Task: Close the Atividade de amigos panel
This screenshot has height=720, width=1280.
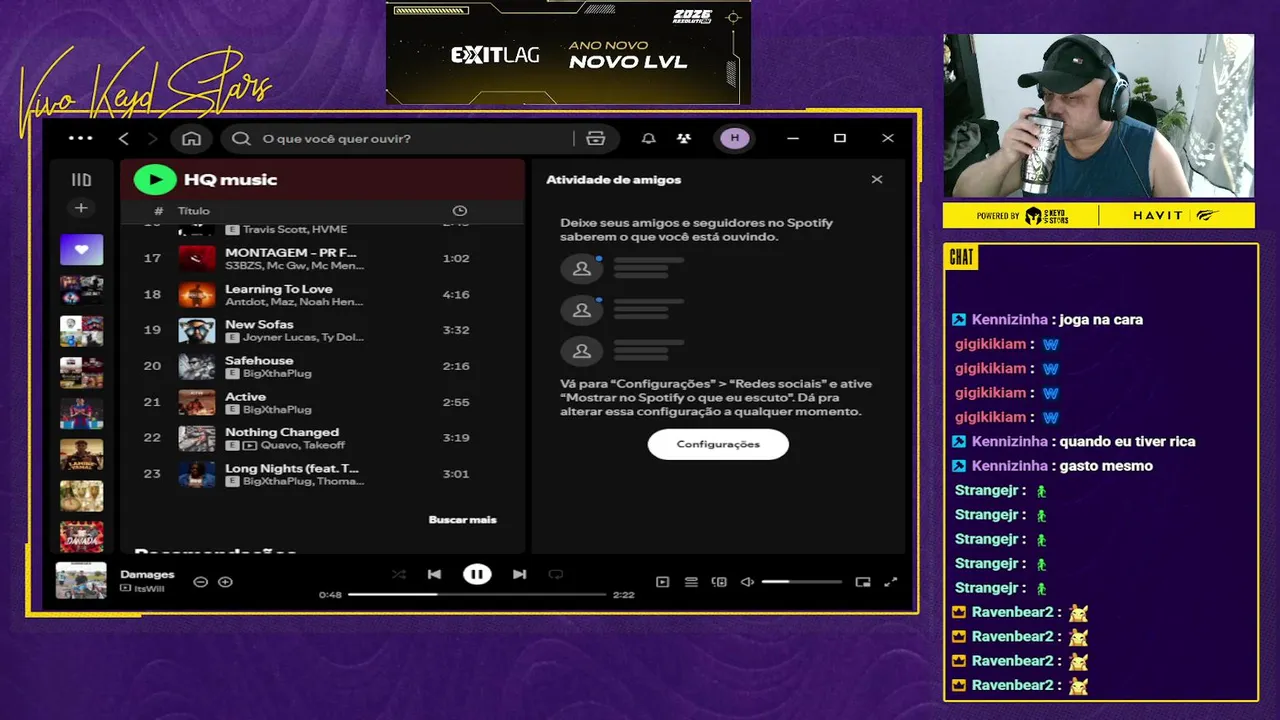Action: coord(877,180)
